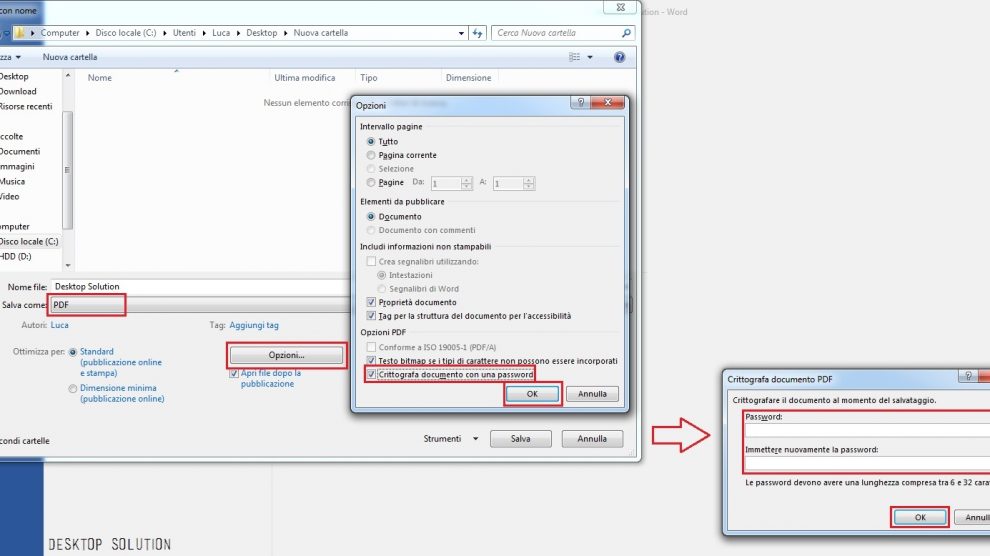Click the folder icon in the address bar
990x556 pixels.
[20, 33]
